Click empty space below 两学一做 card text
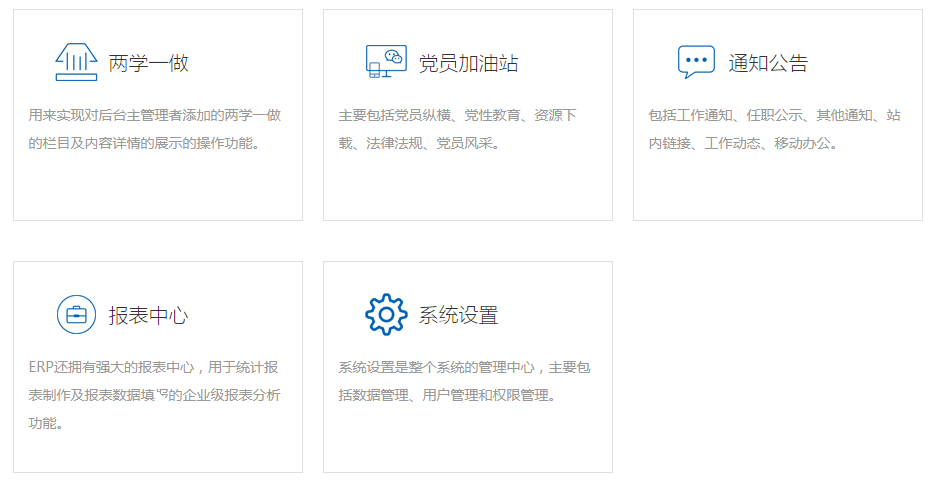 (157, 188)
